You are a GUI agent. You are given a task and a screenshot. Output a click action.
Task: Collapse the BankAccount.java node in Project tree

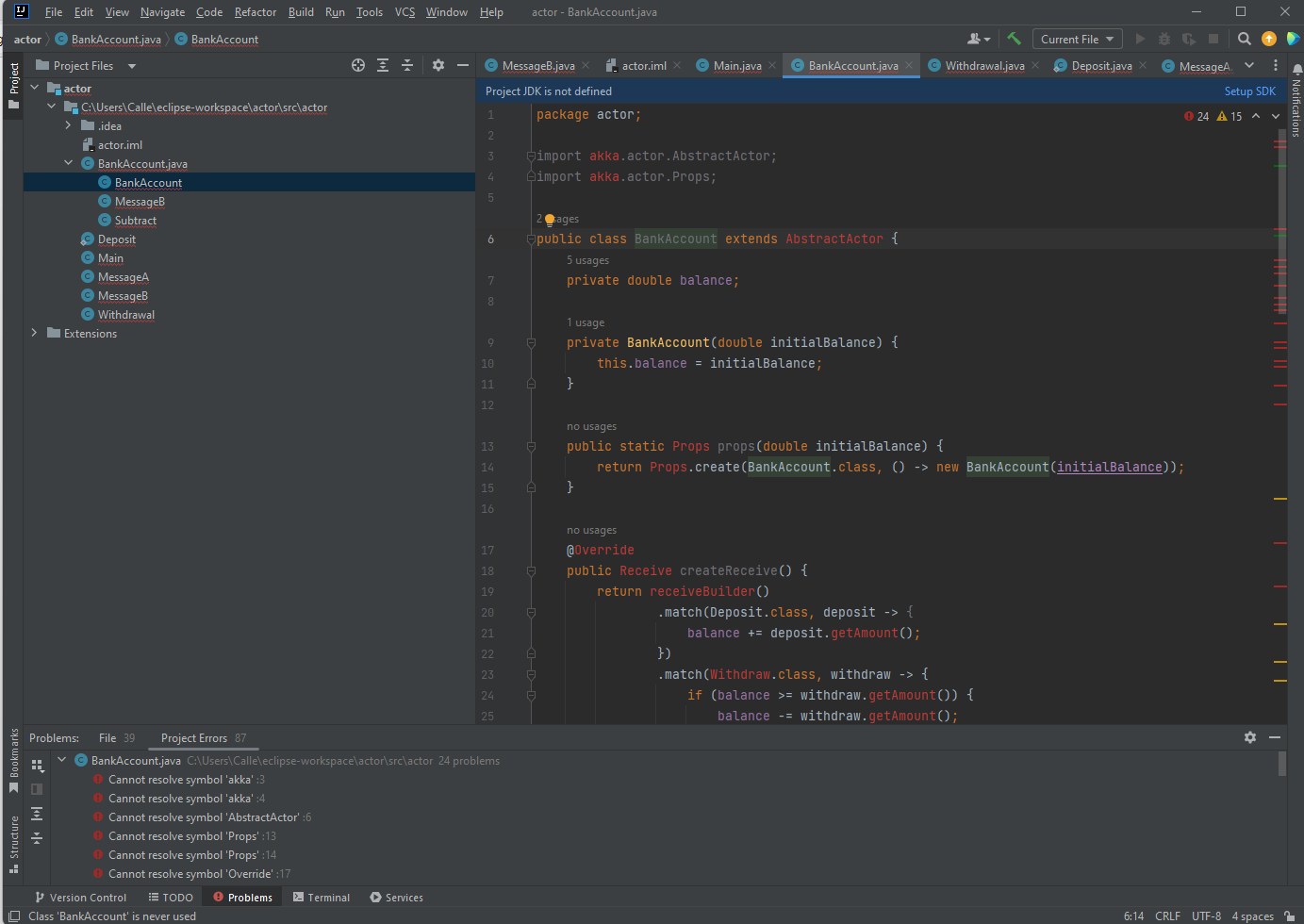68,163
